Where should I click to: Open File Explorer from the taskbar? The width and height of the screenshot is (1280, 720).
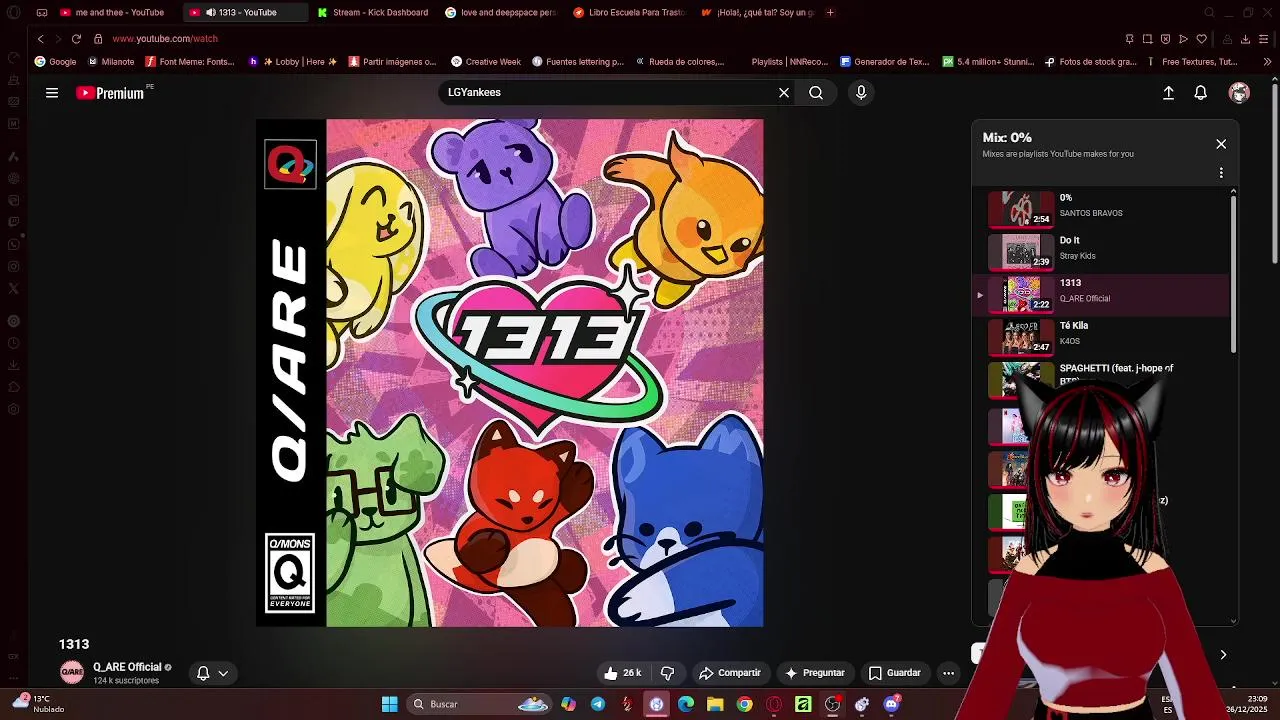[x=715, y=704]
